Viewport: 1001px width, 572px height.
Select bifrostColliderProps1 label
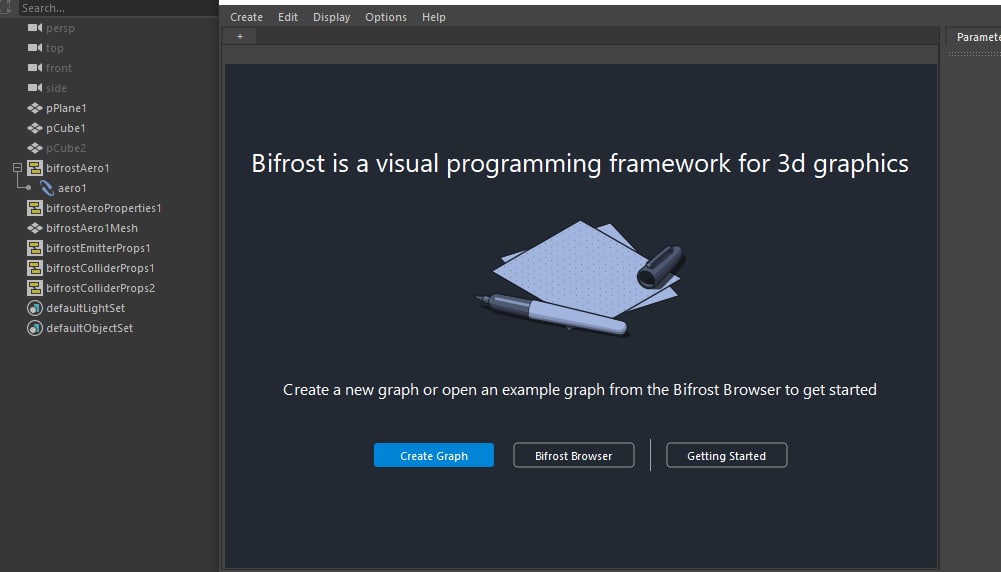coord(100,268)
